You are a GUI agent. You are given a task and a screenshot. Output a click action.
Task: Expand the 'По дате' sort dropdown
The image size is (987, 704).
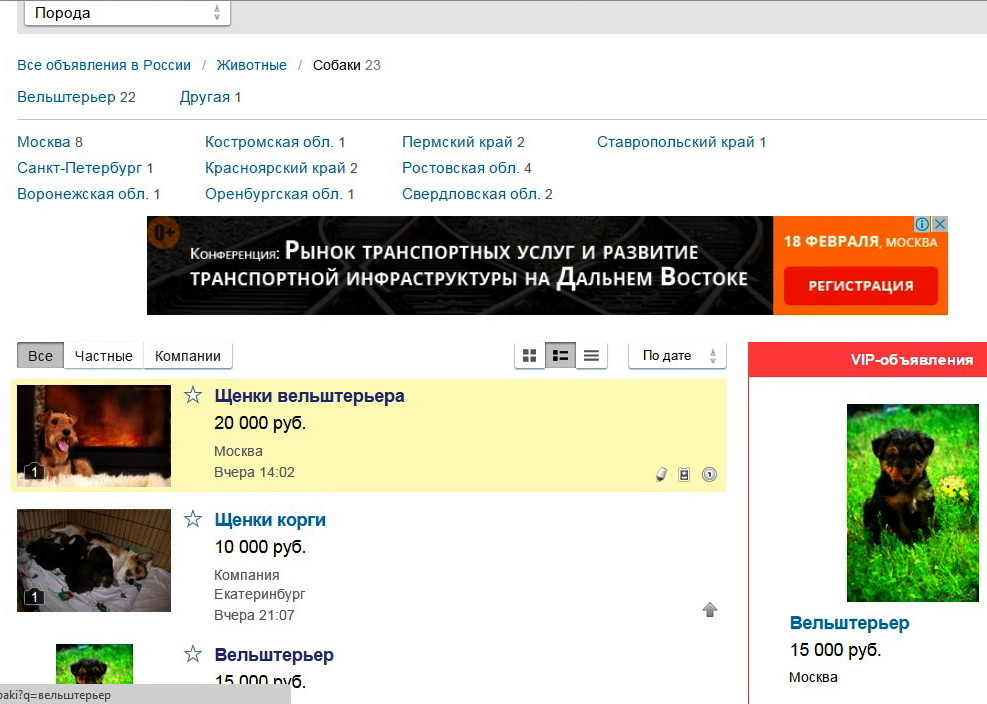677,356
